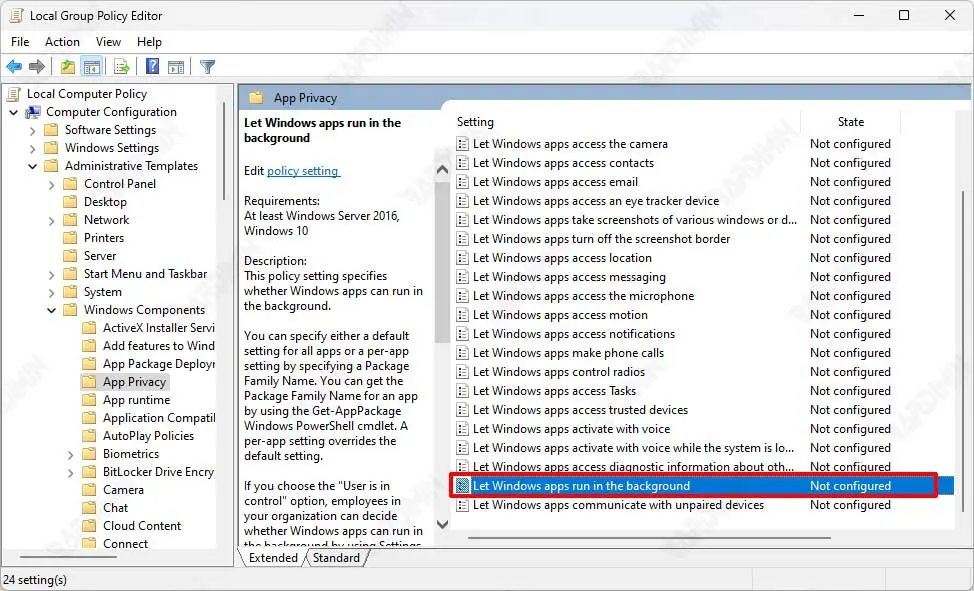This screenshot has width=974, height=591.
Task: Click the folder icon next to Control Panel
Action: [x=71, y=184]
